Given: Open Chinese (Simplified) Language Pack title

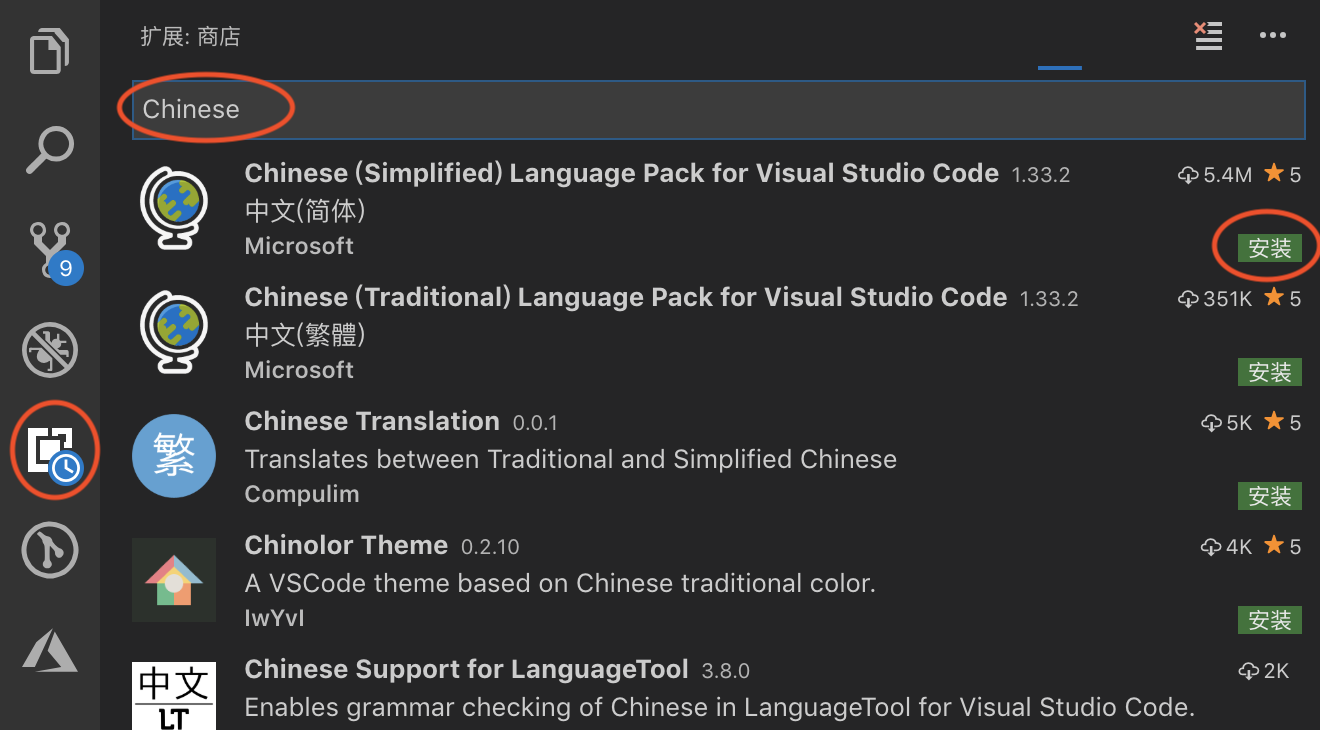Looking at the screenshot, I should pyautogui.click(x=621, y=173).
